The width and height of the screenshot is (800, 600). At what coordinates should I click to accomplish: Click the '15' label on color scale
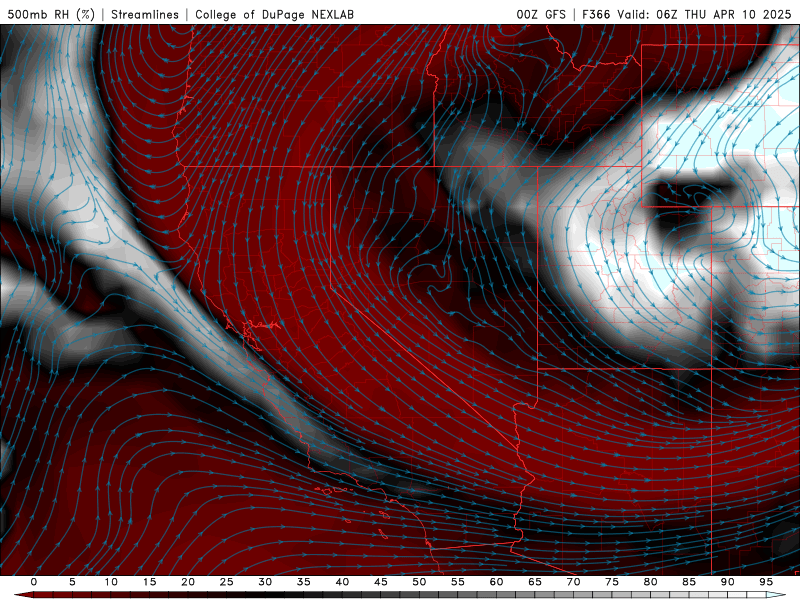(x=149, y=582)
